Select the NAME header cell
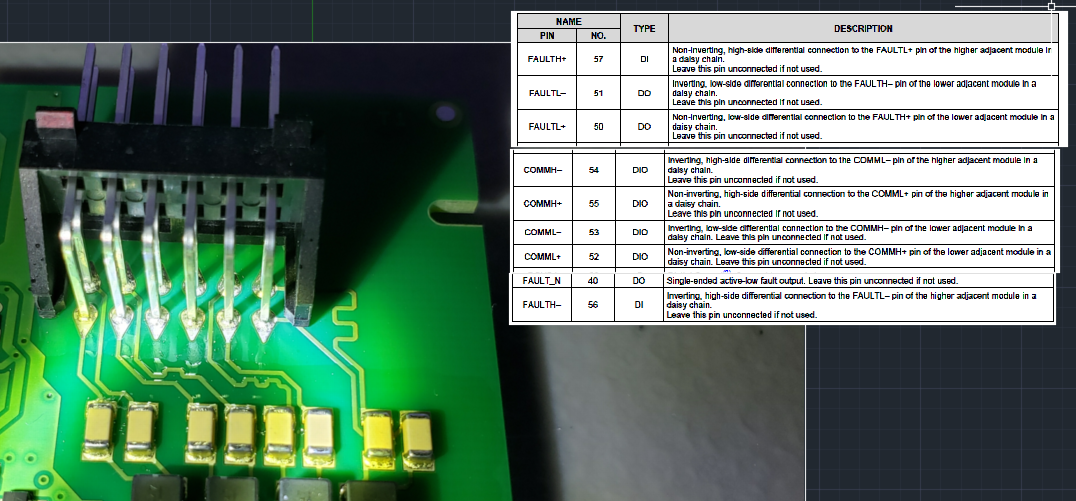Screen dimensions: 1076x501 point(568,20)
